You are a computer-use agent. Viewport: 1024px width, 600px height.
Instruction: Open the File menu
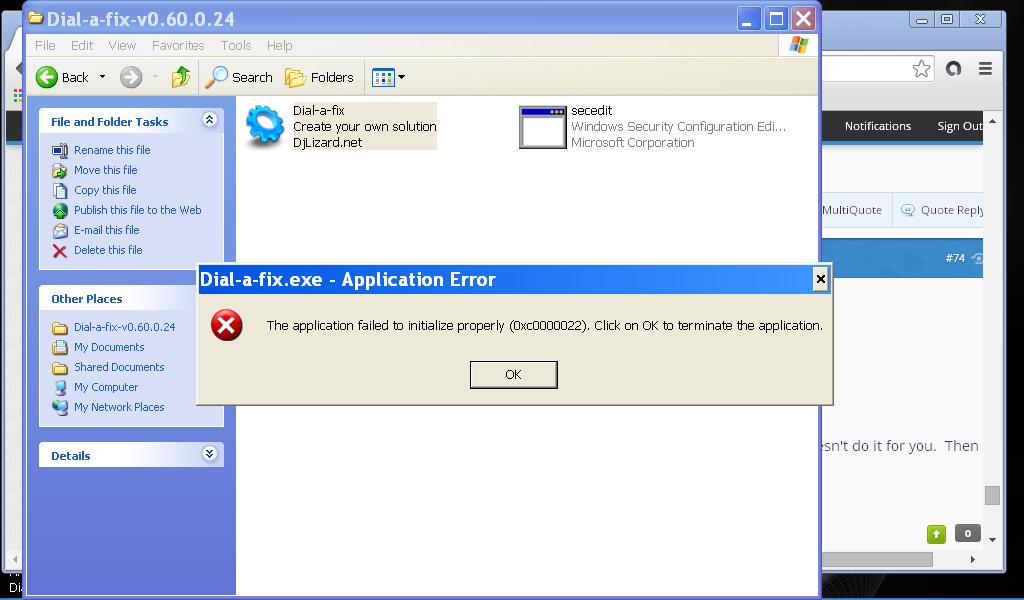[45, 46]
